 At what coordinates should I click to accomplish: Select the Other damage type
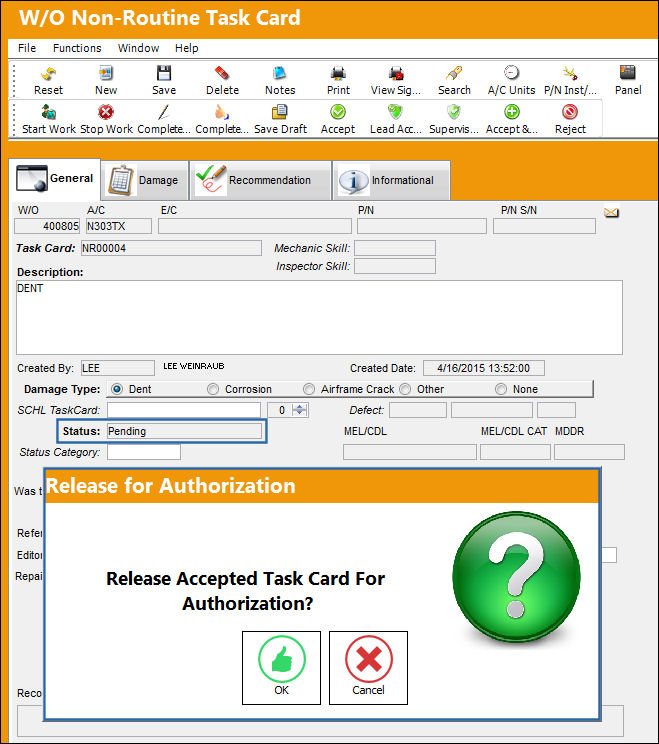405,389
